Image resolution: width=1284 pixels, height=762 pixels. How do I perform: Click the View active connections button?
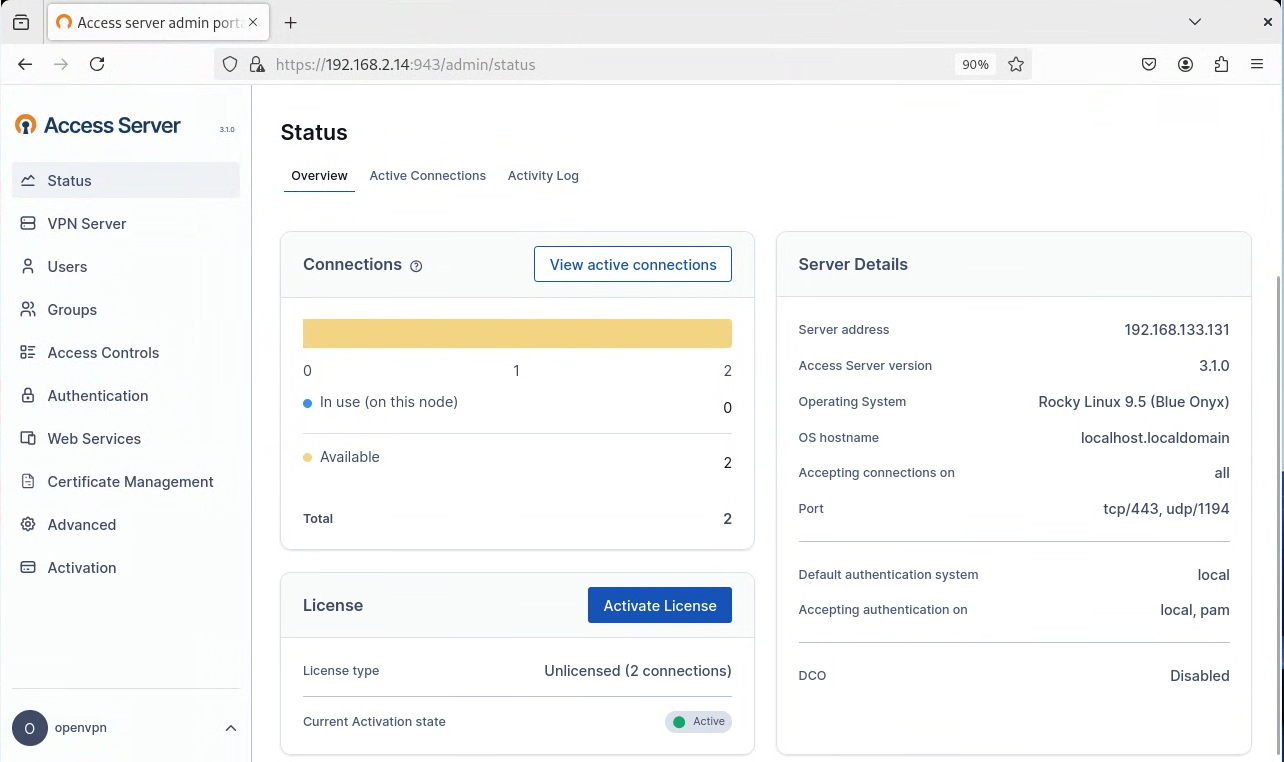tap(633, 265)
